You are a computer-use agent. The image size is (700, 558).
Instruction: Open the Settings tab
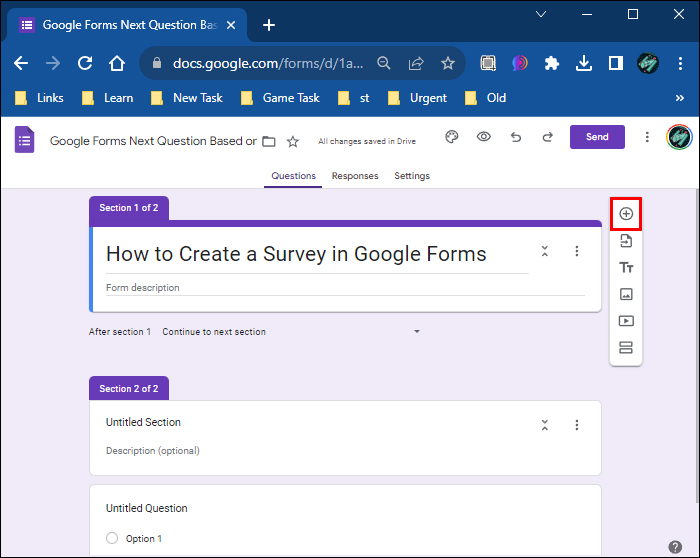(412, 176)
